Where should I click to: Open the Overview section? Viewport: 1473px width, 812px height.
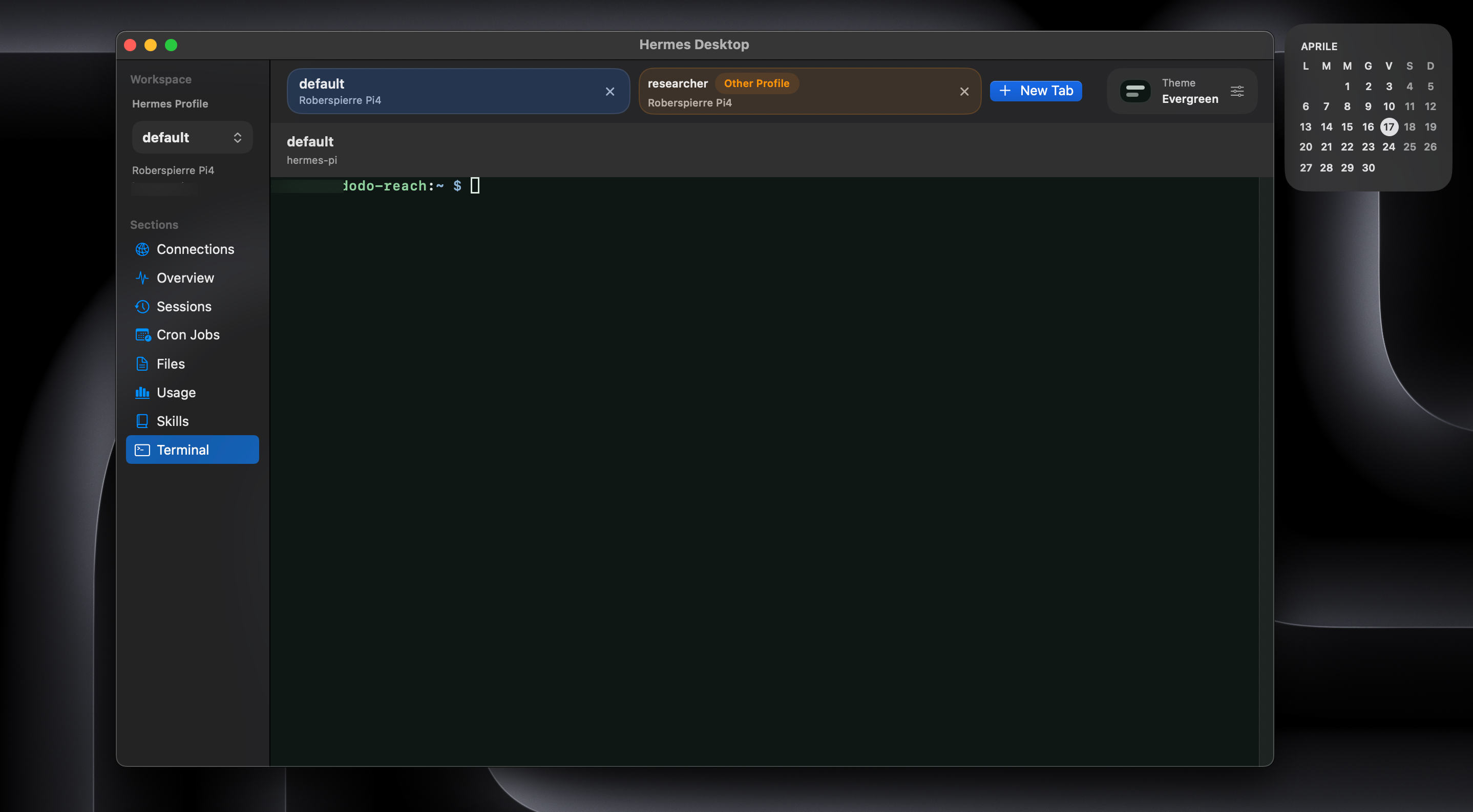(x=187, y=277)
